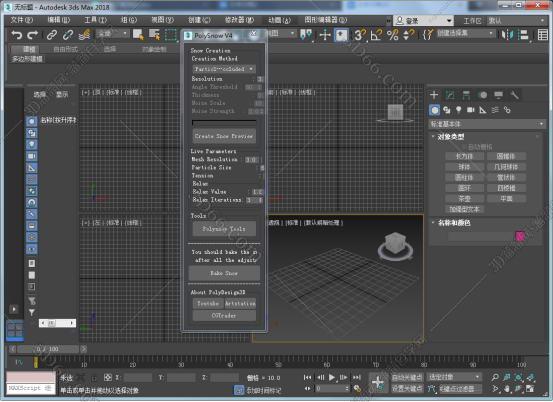553x402 pixels.
Task: Toggle the Angle Snap icon
Action: tap(376, 35)
